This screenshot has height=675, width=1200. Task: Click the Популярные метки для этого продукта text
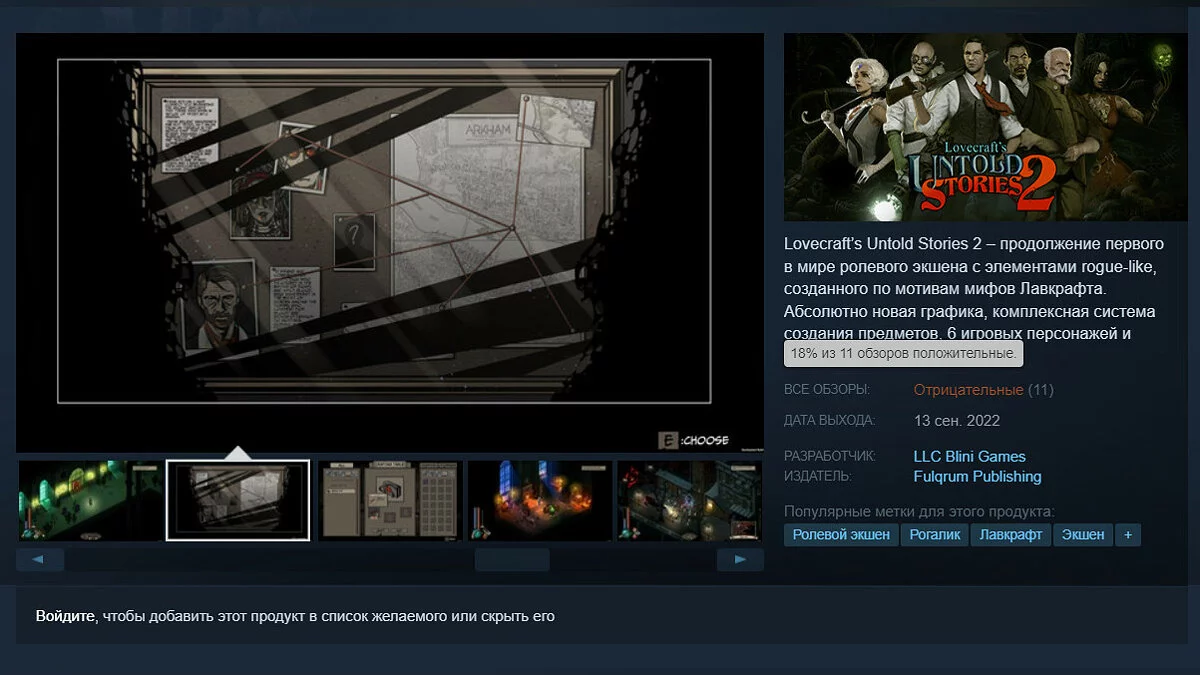[919, 511]
